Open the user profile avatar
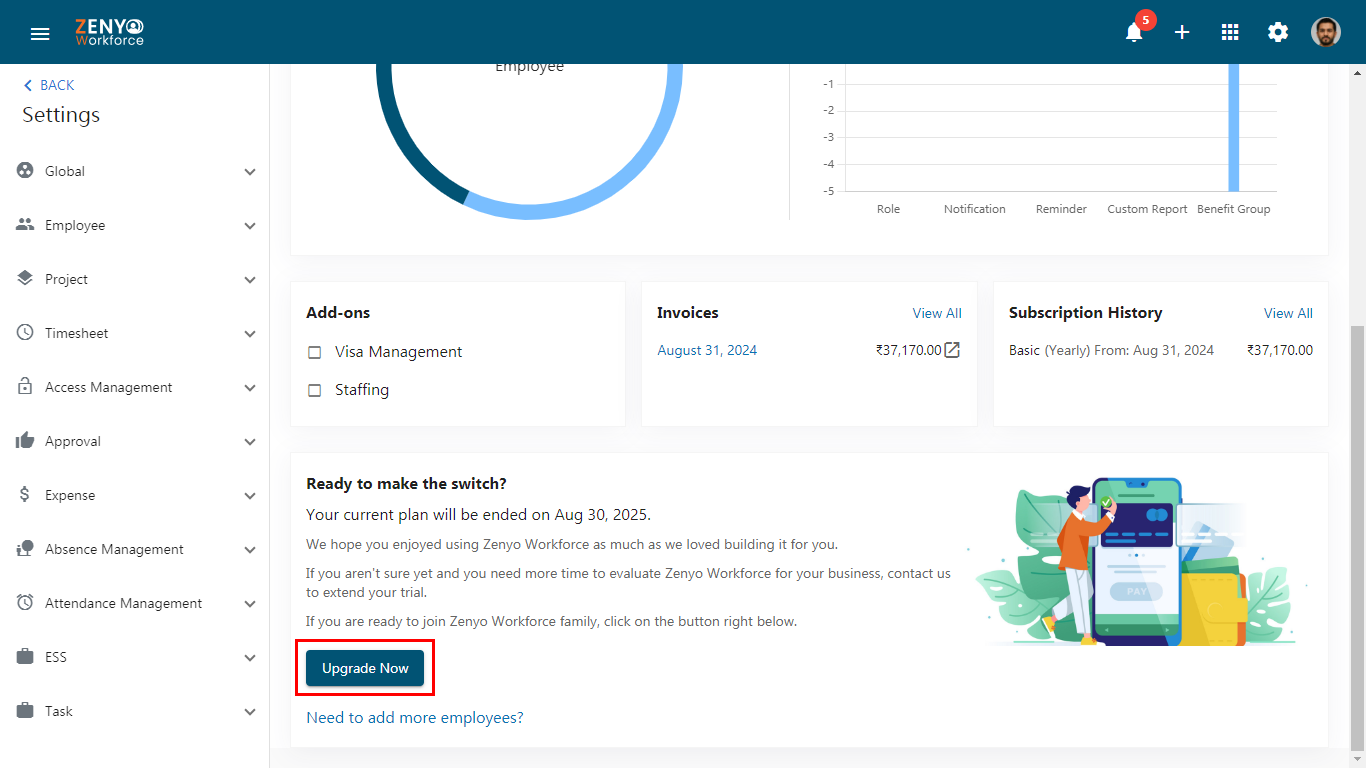This screenshot has width=1366, height=768. (1326, 32)
